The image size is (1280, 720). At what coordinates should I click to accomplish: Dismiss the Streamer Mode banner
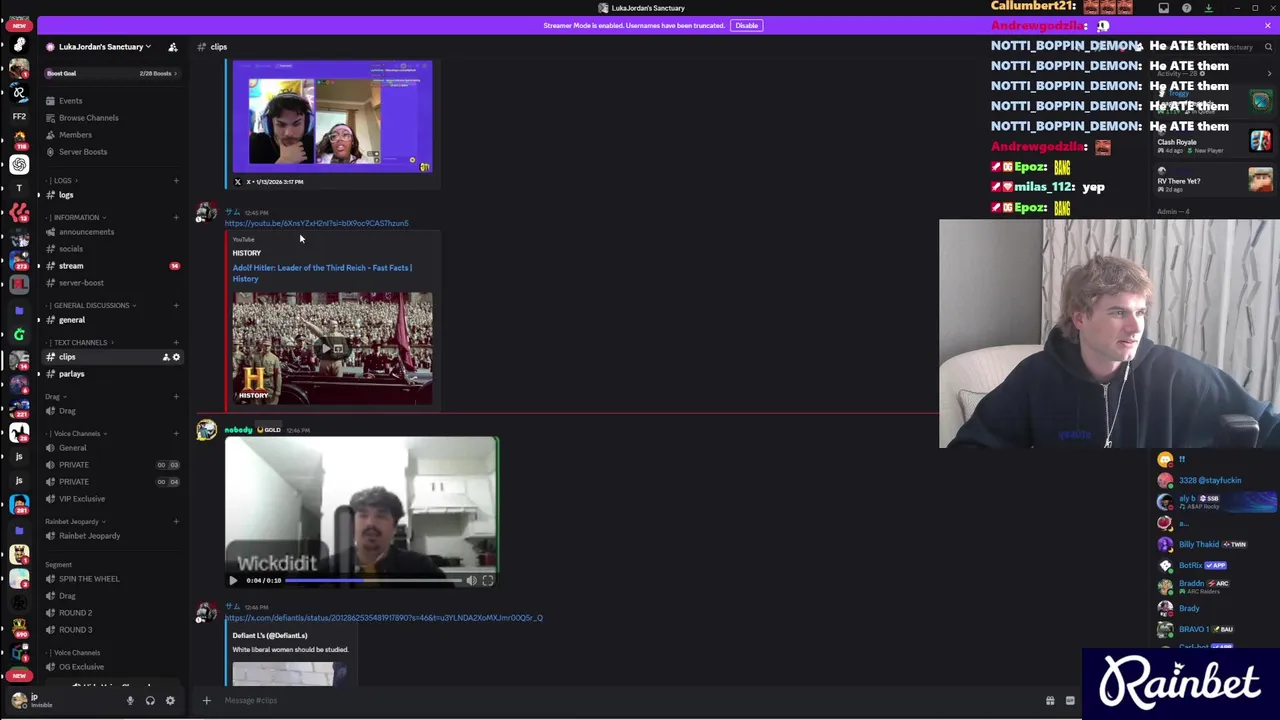[x=1268, y=25]
